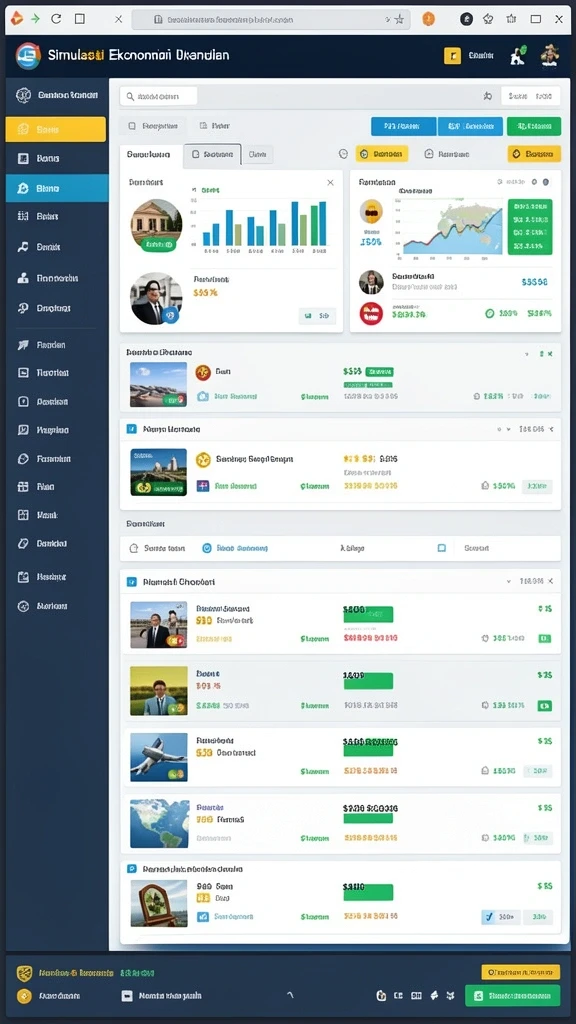Bookmark the page using the star icon
This screenshot has width=576, height=1024.
pyautogui.click(x=399, y=20)
